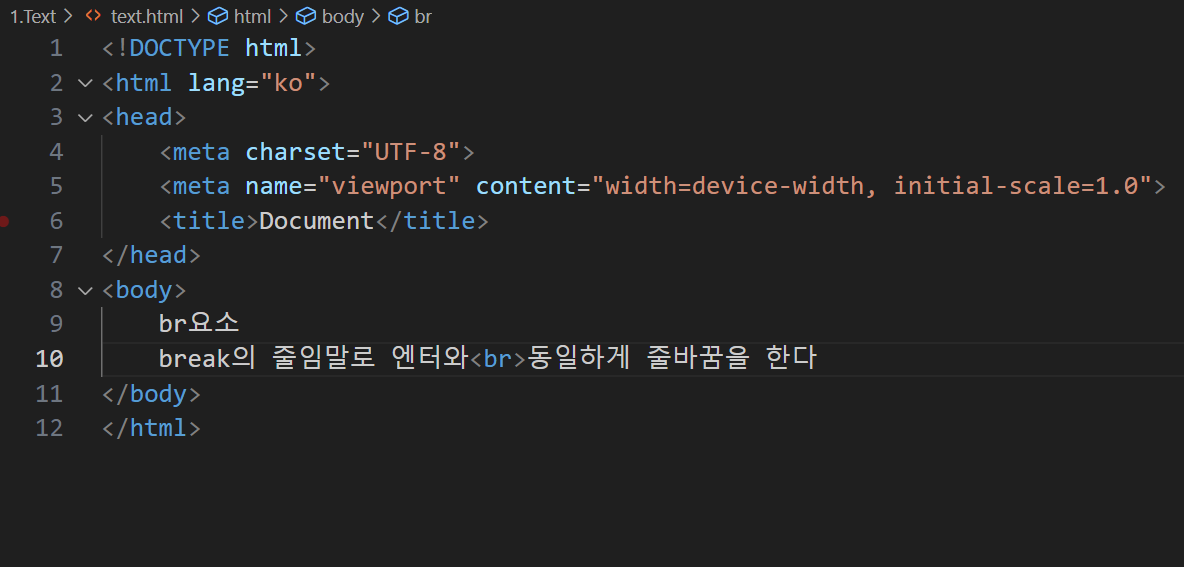Click line number 10 in the gutter

tap(49, 359)
